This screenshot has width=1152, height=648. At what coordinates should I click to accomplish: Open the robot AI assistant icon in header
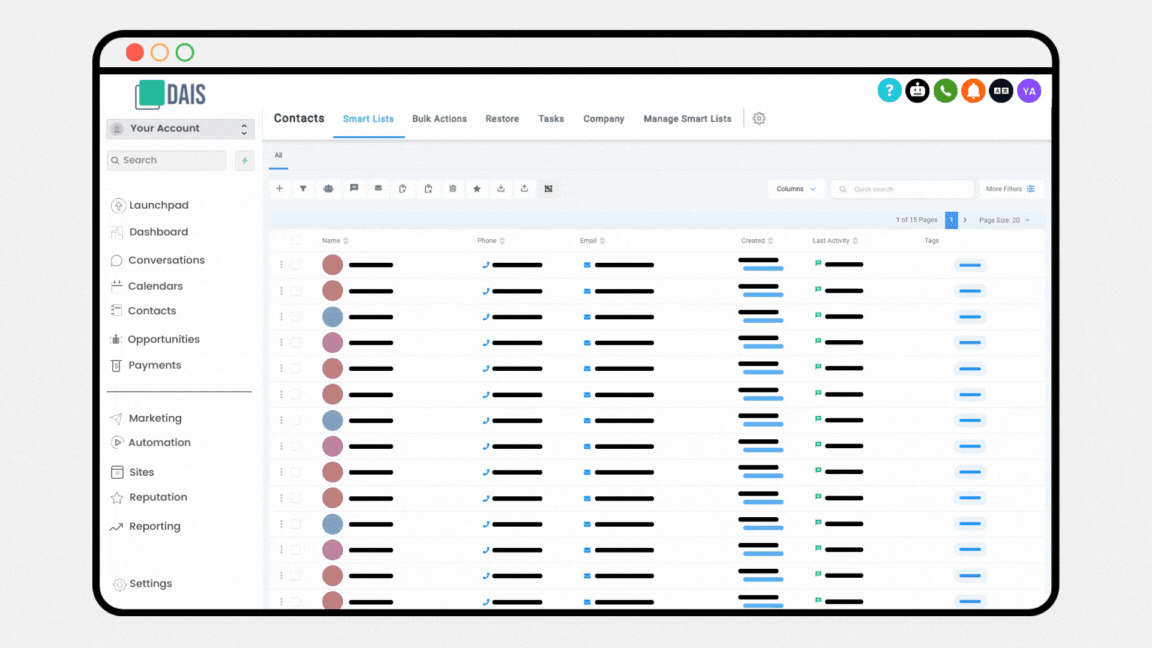(x=917, y=91)
